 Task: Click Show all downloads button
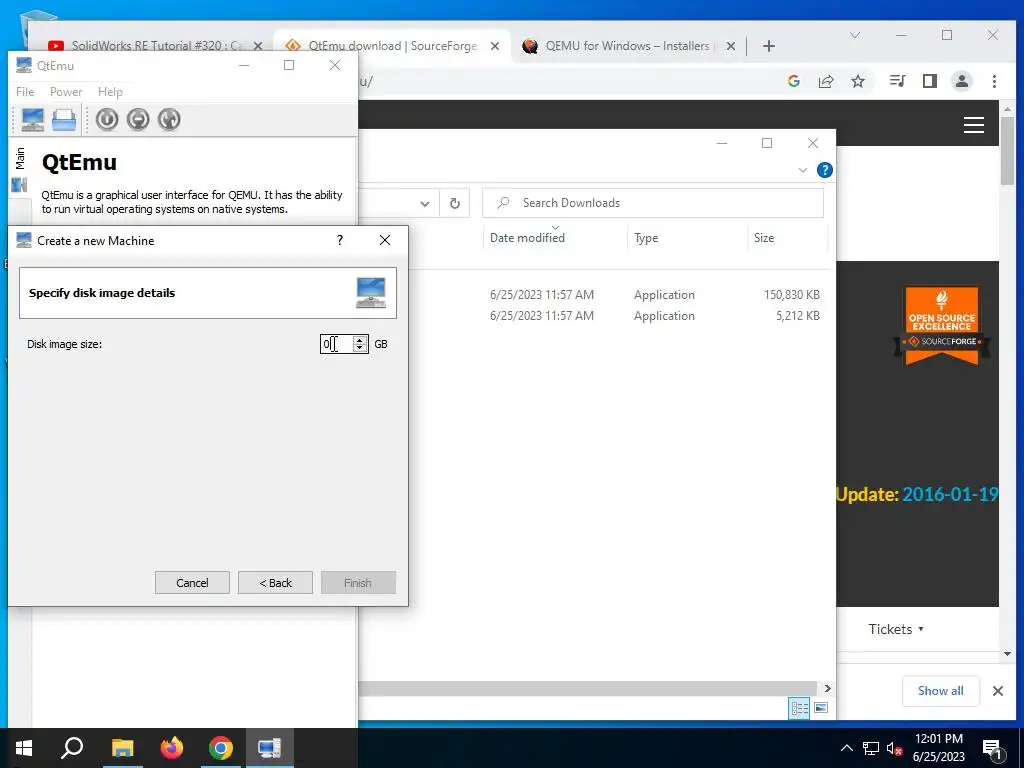coord(940,691)
